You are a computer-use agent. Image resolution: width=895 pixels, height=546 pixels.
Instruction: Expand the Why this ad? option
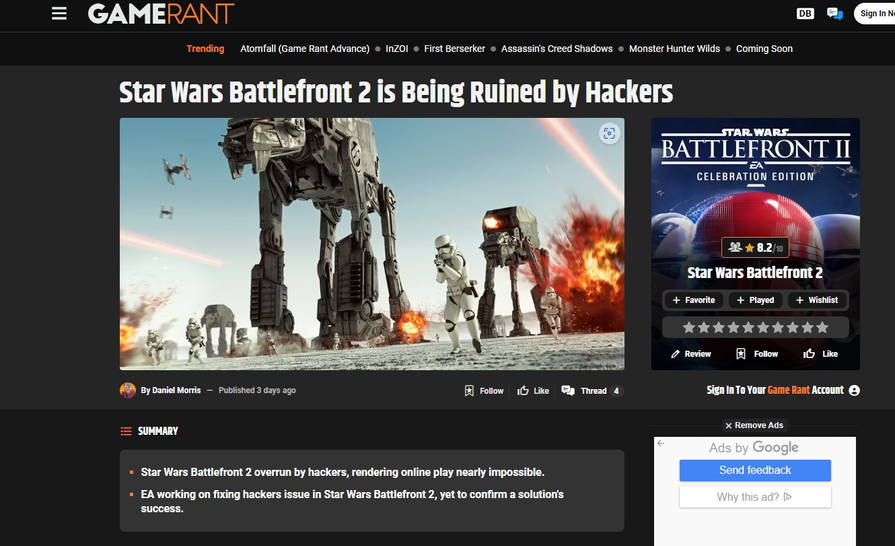(754, 497)
